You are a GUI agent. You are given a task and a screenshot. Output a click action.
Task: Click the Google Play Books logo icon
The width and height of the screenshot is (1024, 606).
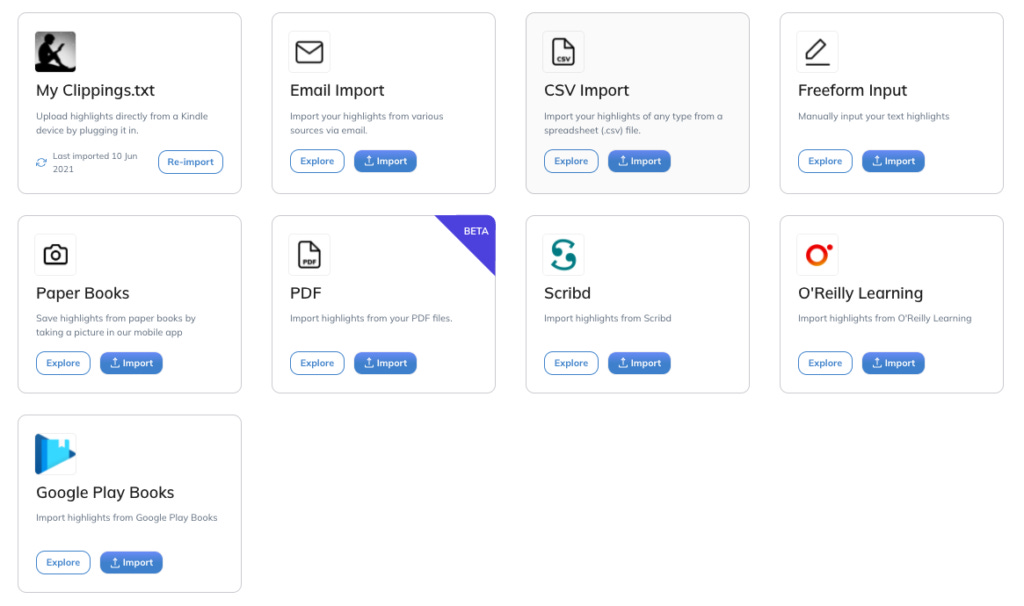coord(56,454)
